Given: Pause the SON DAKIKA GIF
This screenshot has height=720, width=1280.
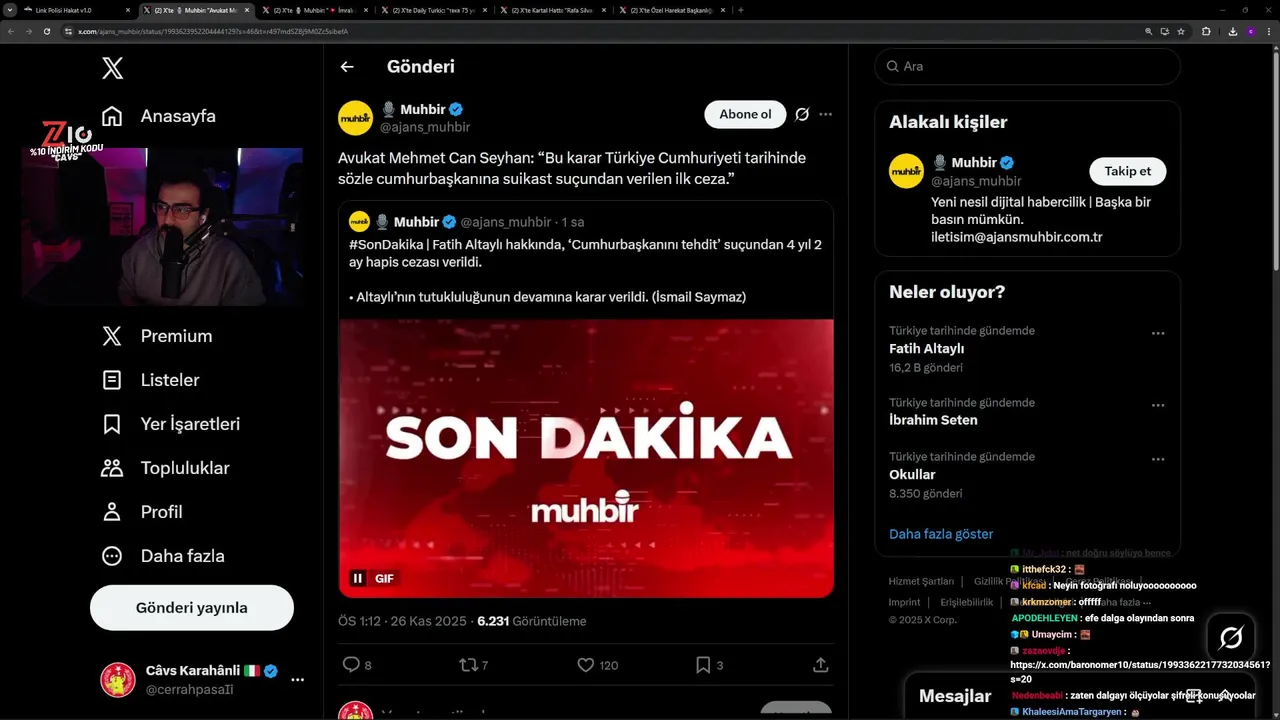Looking at the screenshot, I should pyautogui.click(x=357, y=578).
